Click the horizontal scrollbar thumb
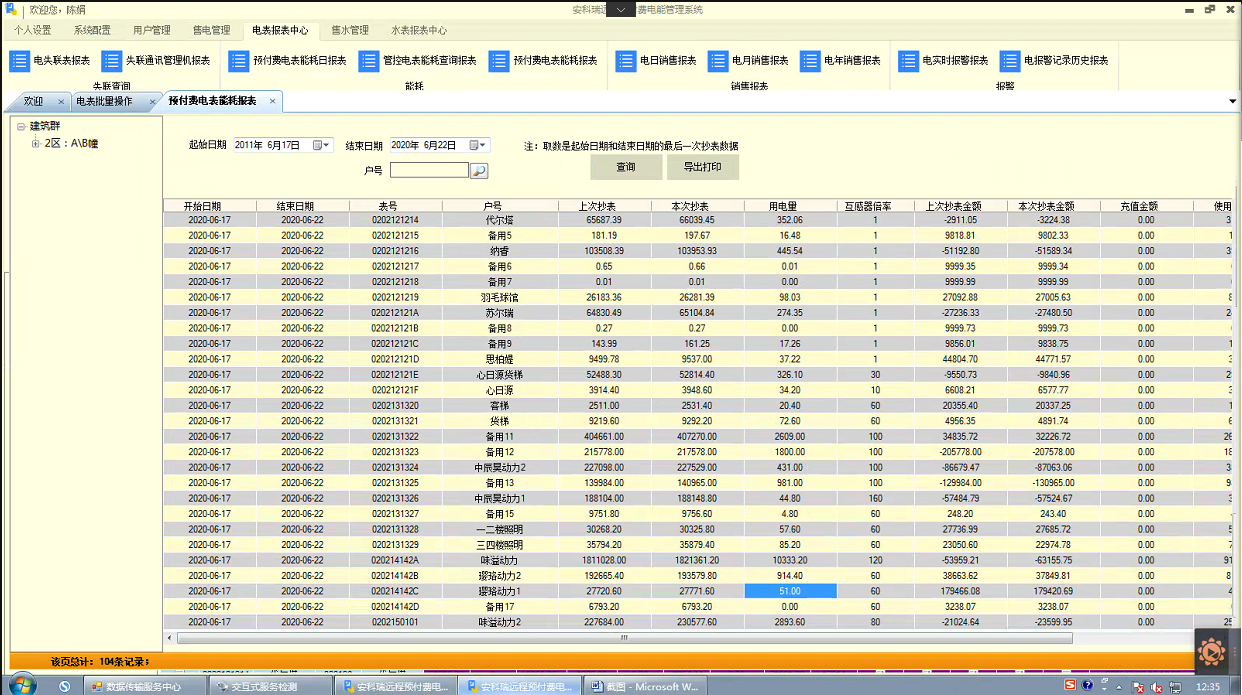The width and height of the screenshot is (1242, 695). click(x=624, y=637)
